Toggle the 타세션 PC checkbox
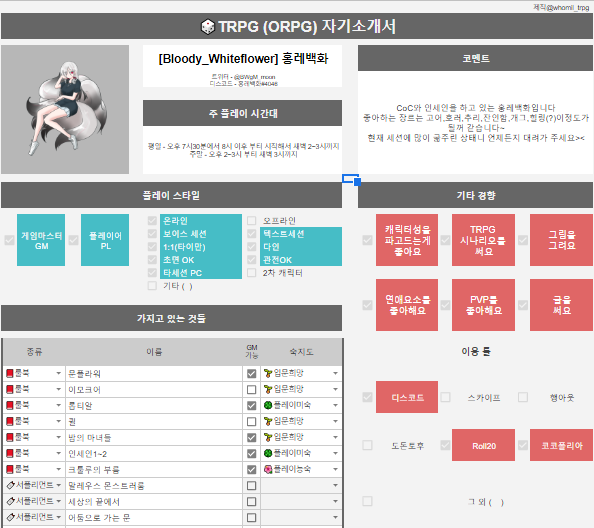The height and width of the screenshot is (528, 594). (x=152, y=273)
